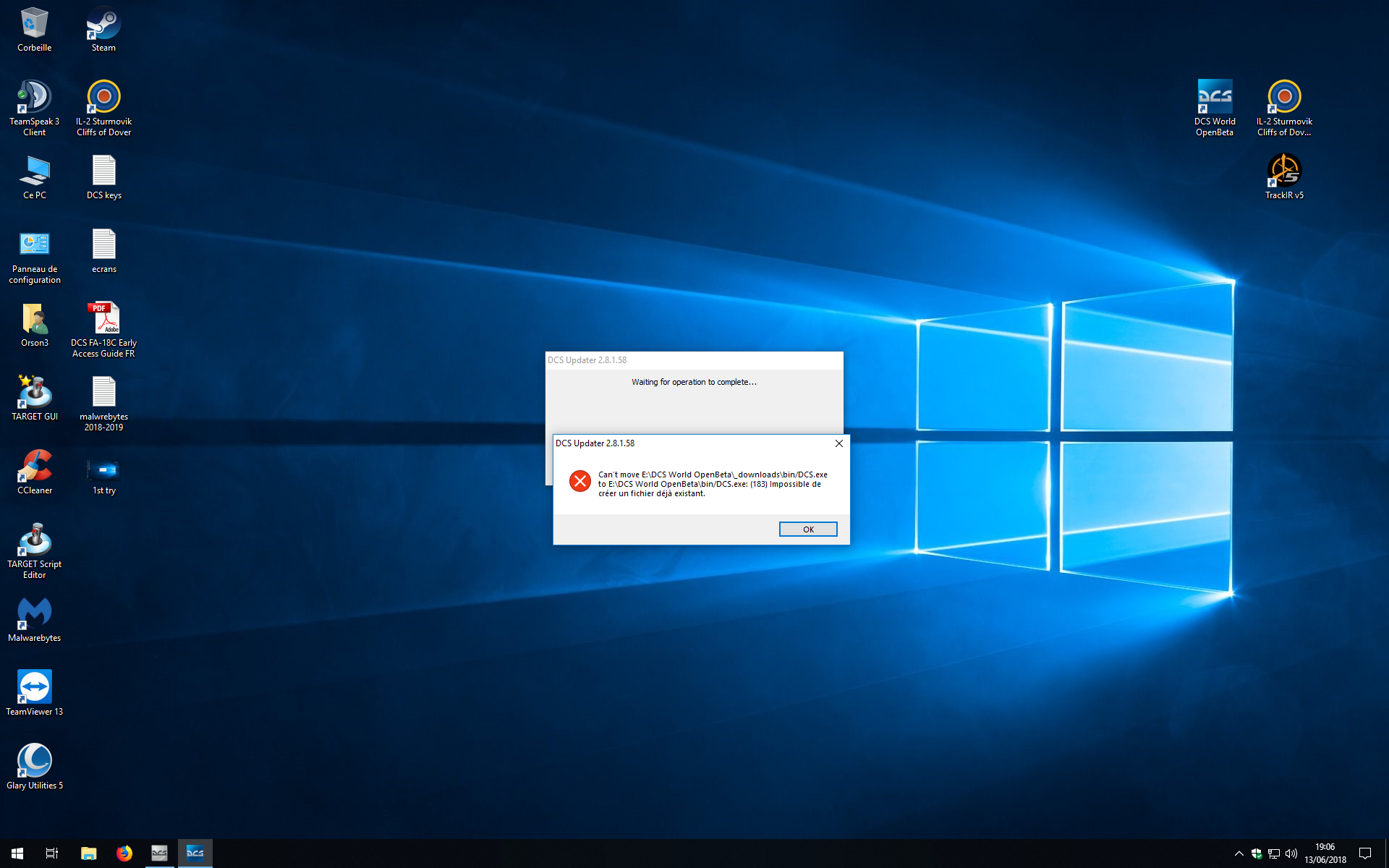Launch the Steam desktop shortcut
The width and height of the screenshot is (1389, 868).
point(103,30)
